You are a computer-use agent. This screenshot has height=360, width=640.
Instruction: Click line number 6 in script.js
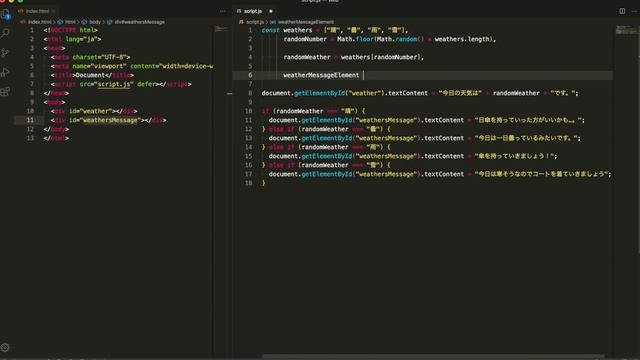250,75
